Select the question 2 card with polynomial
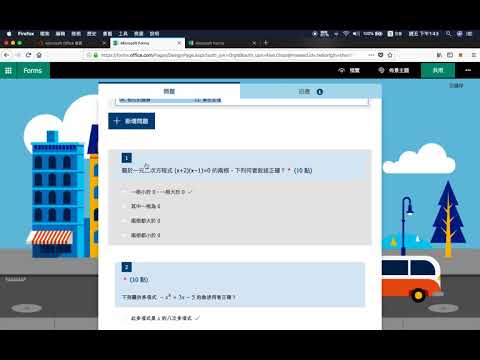 tap(240, 284)
